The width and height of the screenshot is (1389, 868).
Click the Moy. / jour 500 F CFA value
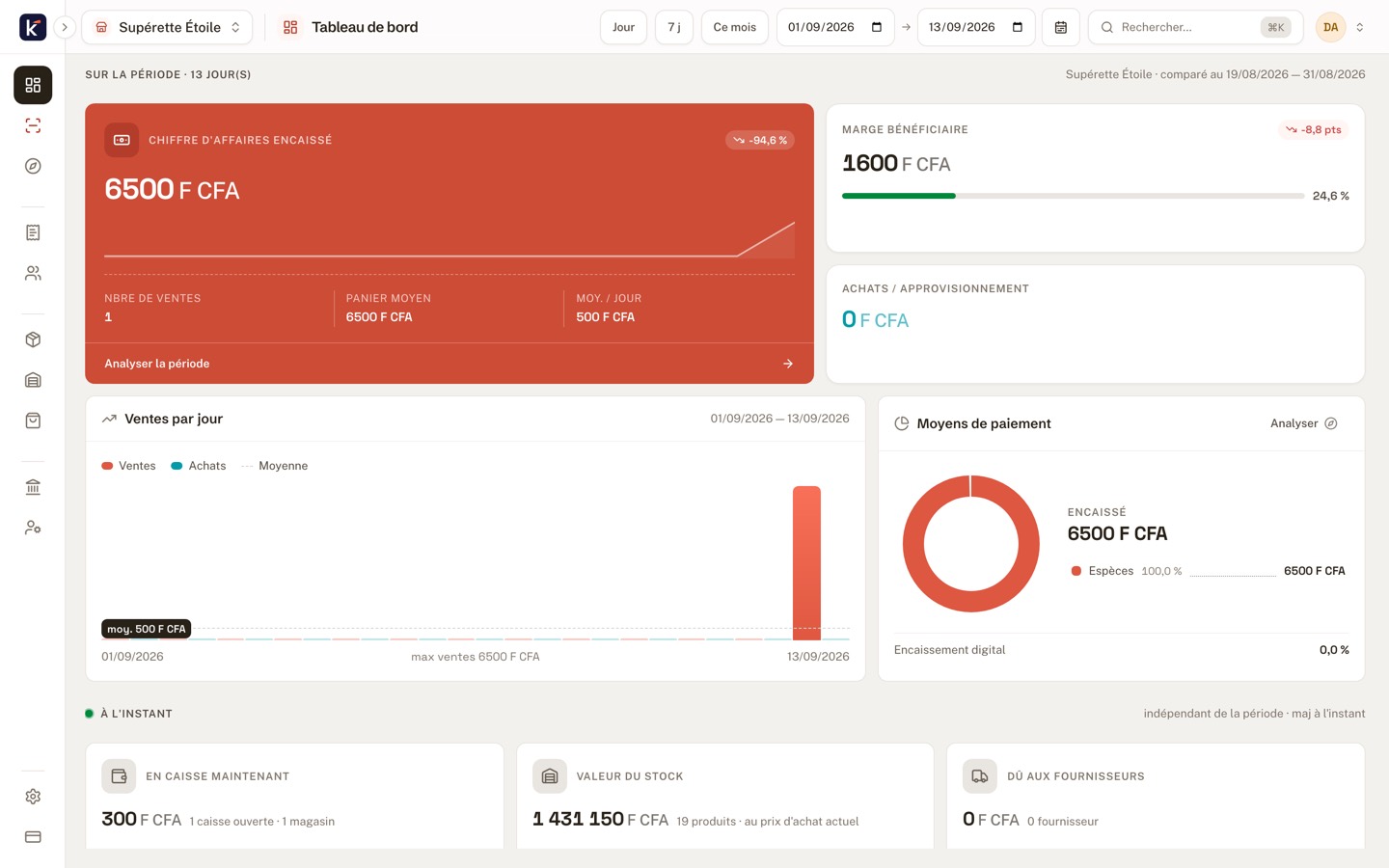point(605,317)
